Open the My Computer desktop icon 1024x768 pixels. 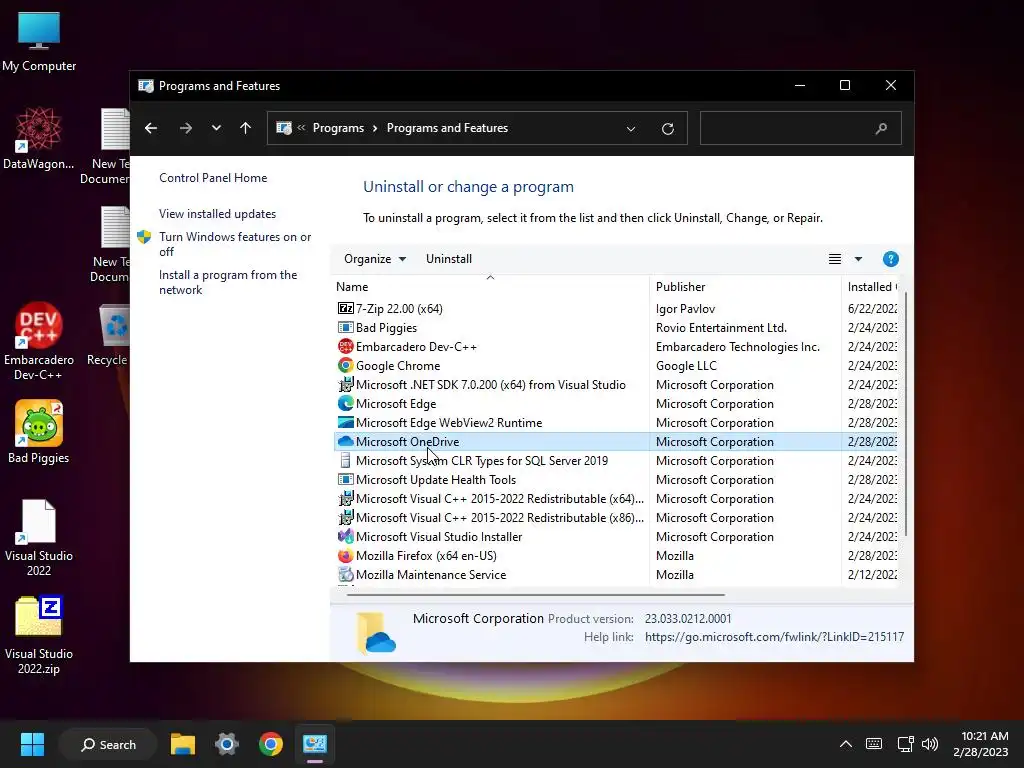click(x=39, y=41)
